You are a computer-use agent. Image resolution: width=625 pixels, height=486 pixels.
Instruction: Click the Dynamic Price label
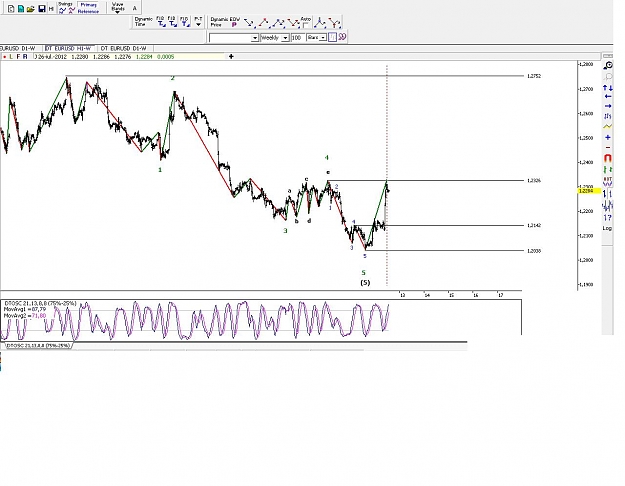coord(220,22)
